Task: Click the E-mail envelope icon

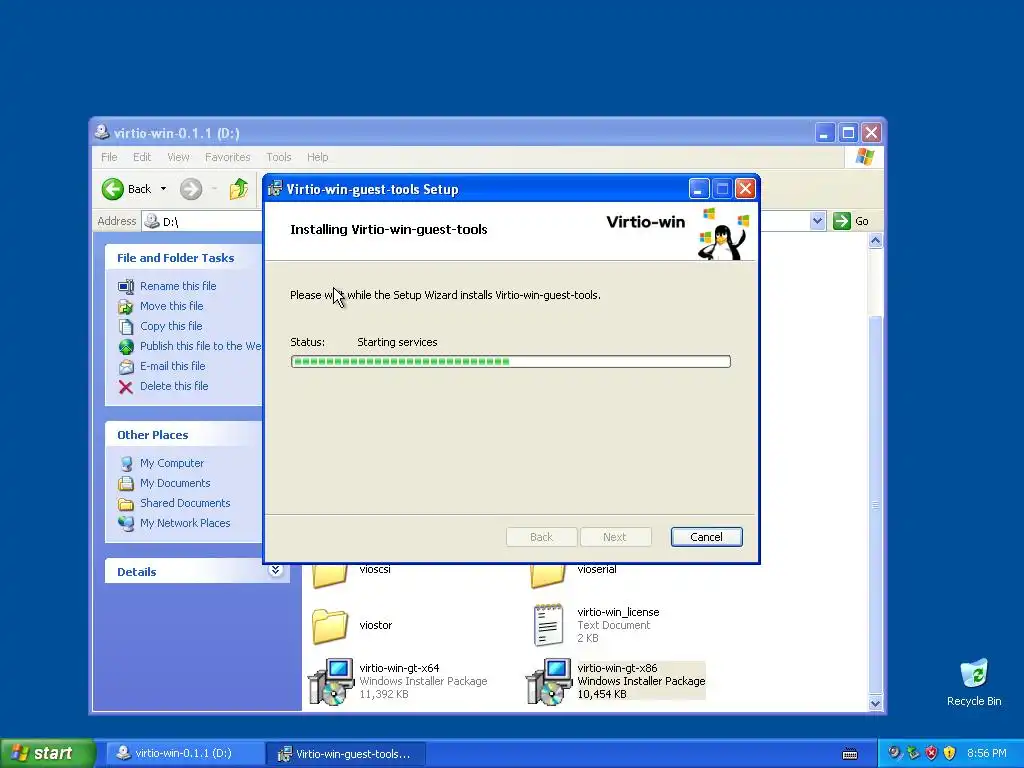Action: 126,366
